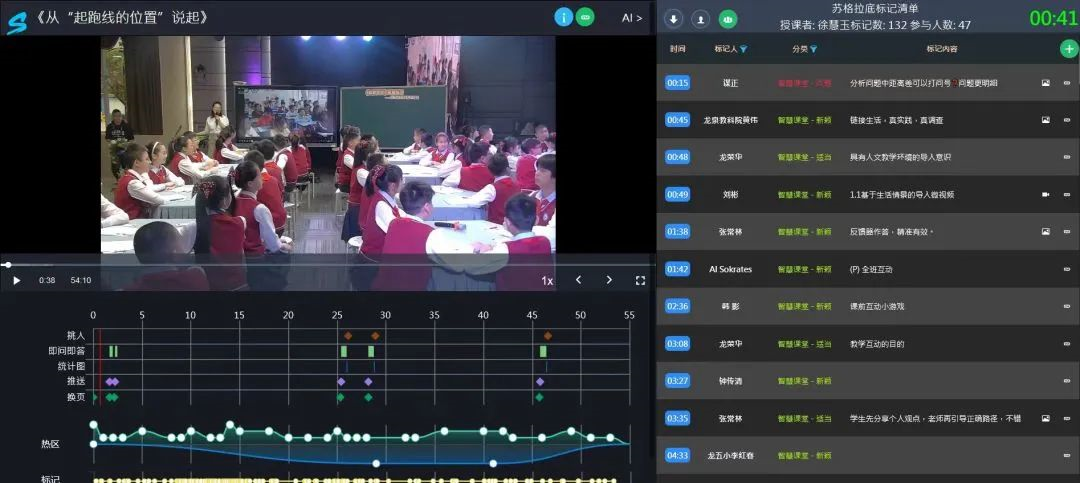
Task: Click the orange 挑人 marker near minute 46
Action: point(547,336)
